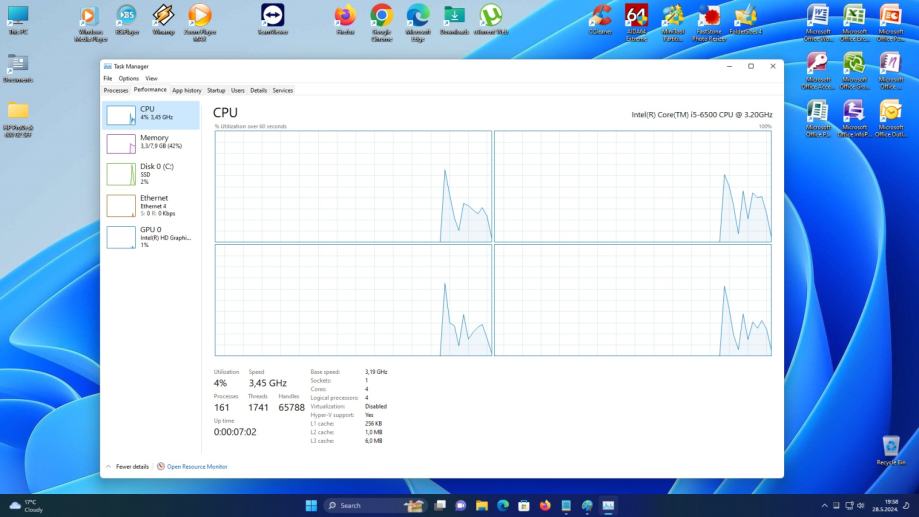Open Resource Monitor link
919x517 pixels.
click(192, 467)
